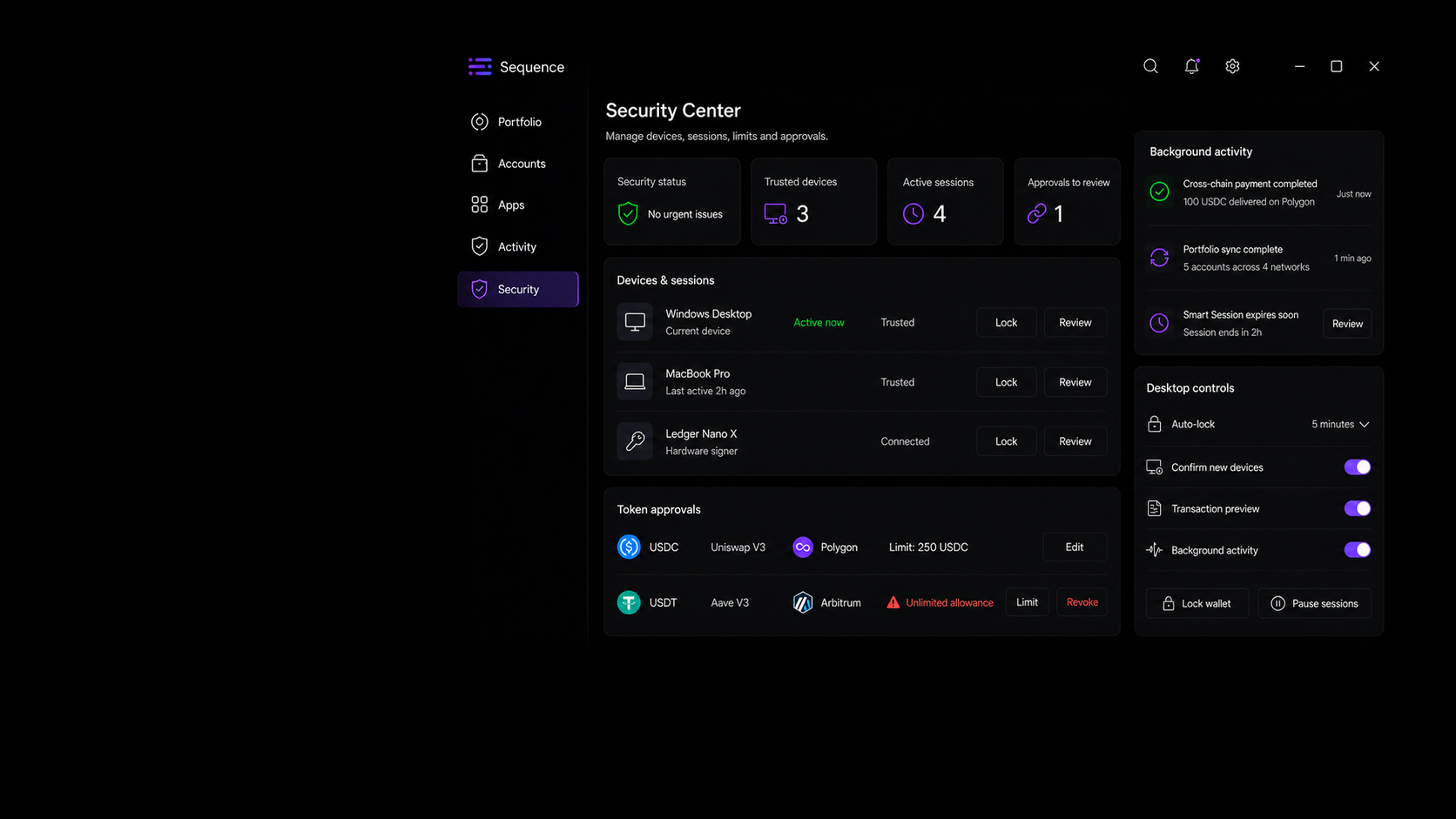The width and height of the screenshot is (1456, 819).
Task: Click the payment completed checkmark icon
Action: click(x=1159, y=191)
